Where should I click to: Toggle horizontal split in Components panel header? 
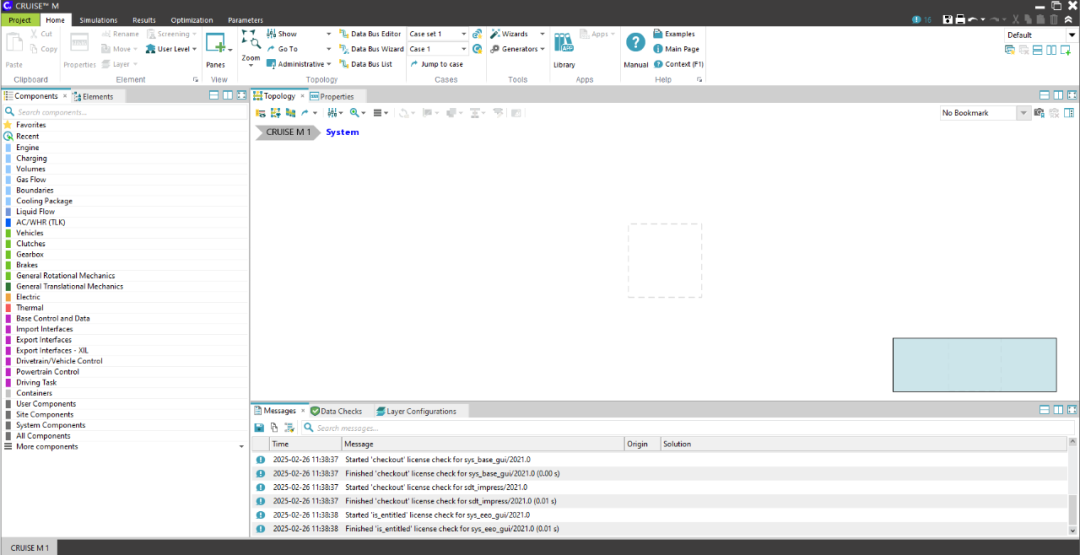point(214,96)
